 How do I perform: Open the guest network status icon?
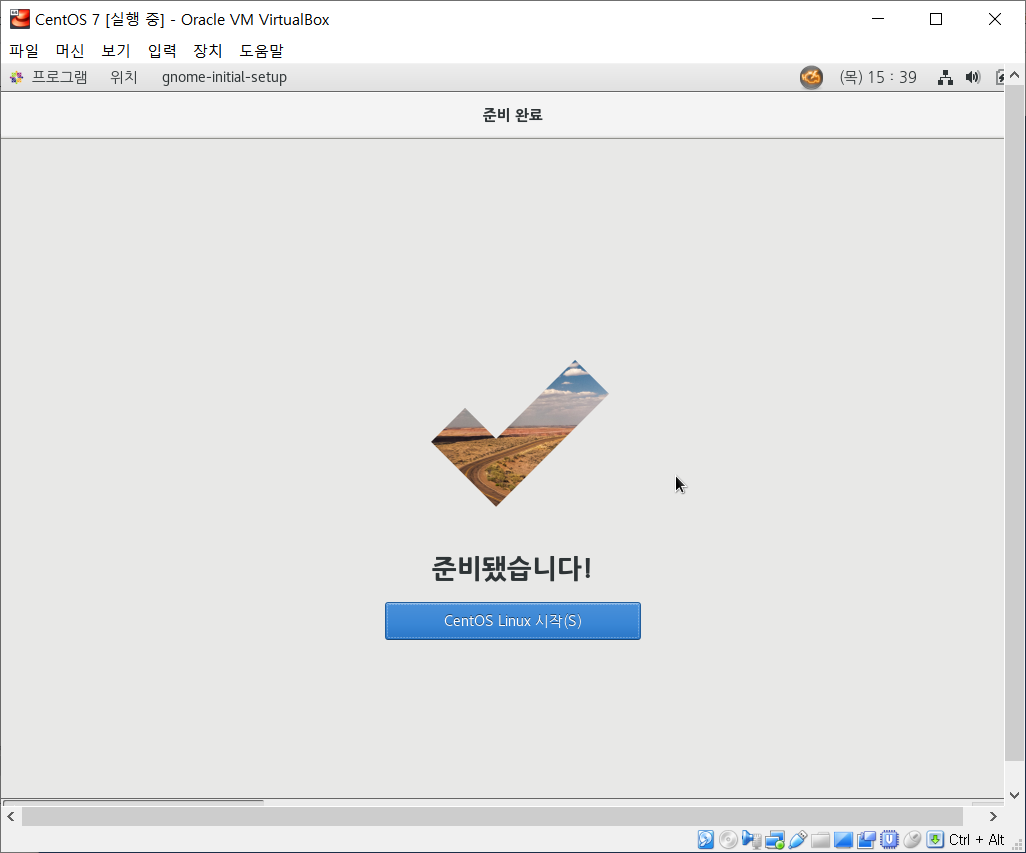tap(945, 77)
